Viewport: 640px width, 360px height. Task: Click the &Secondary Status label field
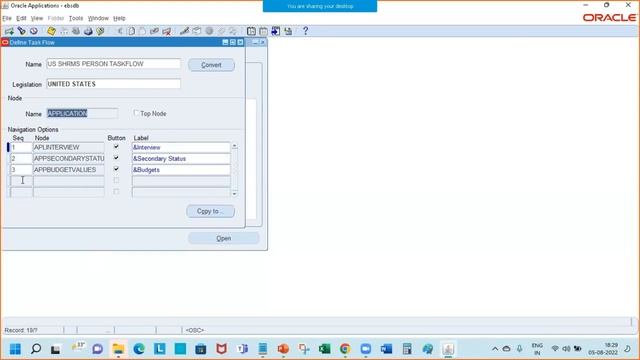tap(181, 158)
